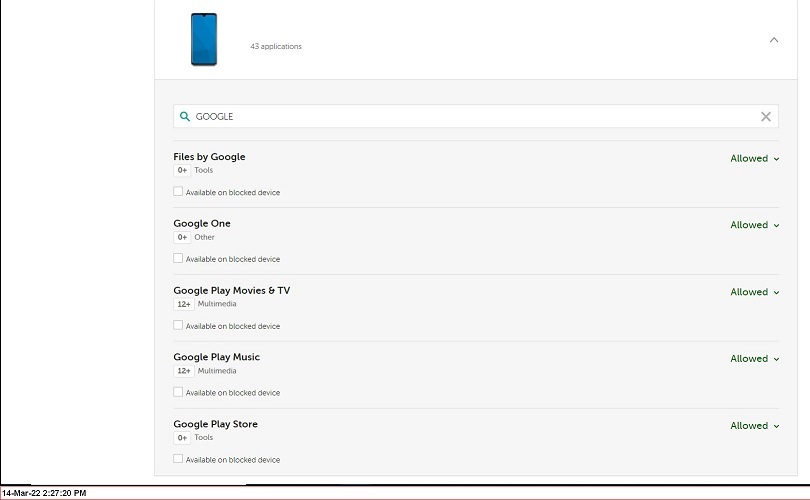This screenshot has width=810, height=500.
Task: Collapse the device panel chevron
Action: tap(773, 40)
